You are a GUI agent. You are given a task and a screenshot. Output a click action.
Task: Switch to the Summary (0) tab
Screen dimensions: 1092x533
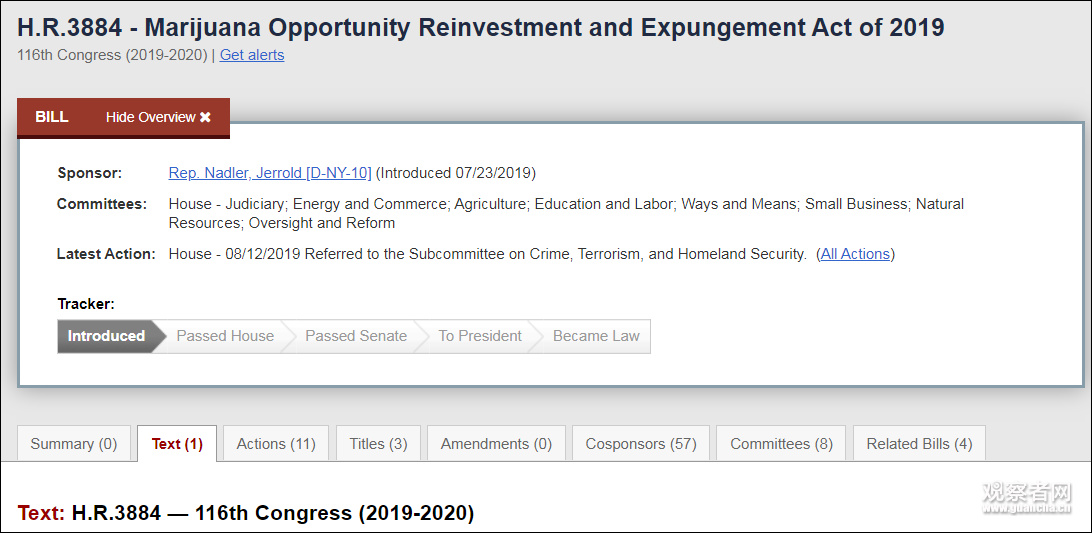[x=74, y=444]
